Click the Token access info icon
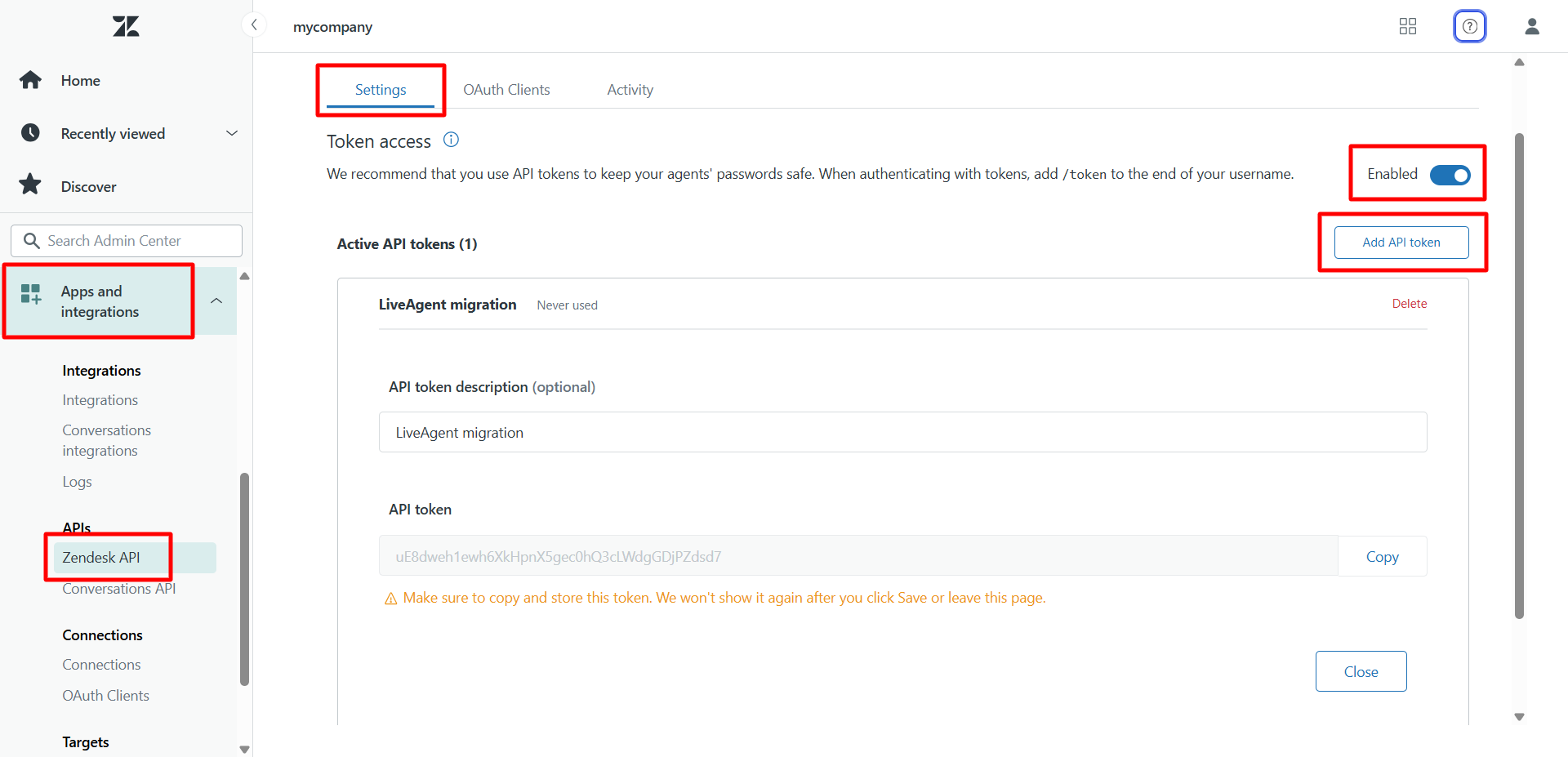This screenshot has height=757, width=1568. (451, 140)
